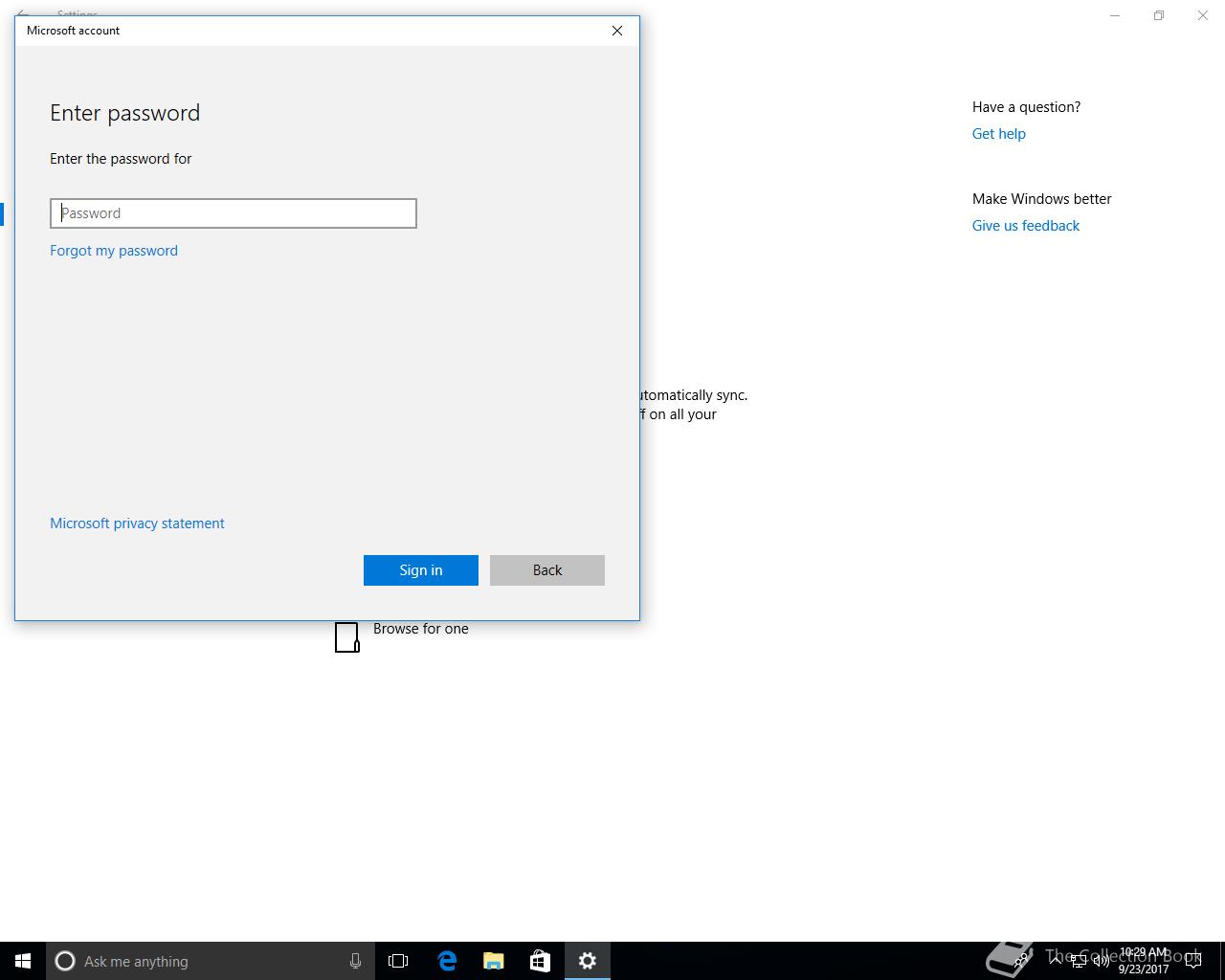Click the Settings back arrow
The width and height of the screenshot is (1225, 980).
click(23, 13)
